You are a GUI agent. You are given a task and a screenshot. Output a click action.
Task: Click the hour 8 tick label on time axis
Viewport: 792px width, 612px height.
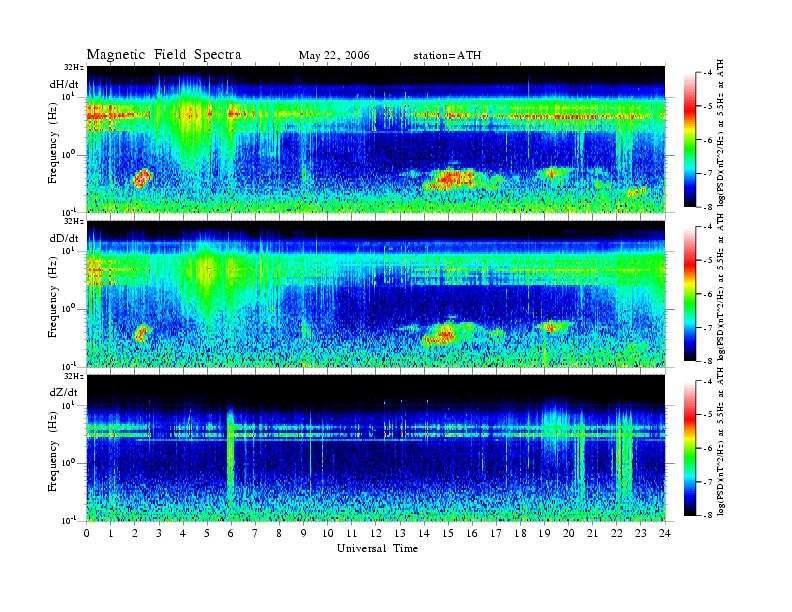pos(279,533)
